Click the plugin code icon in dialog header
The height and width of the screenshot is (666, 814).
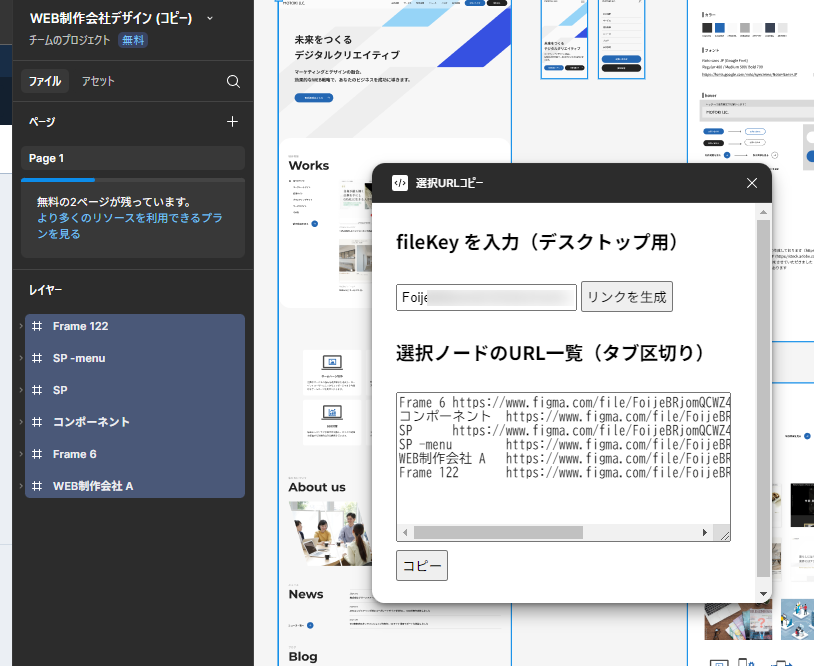(399, 183)
